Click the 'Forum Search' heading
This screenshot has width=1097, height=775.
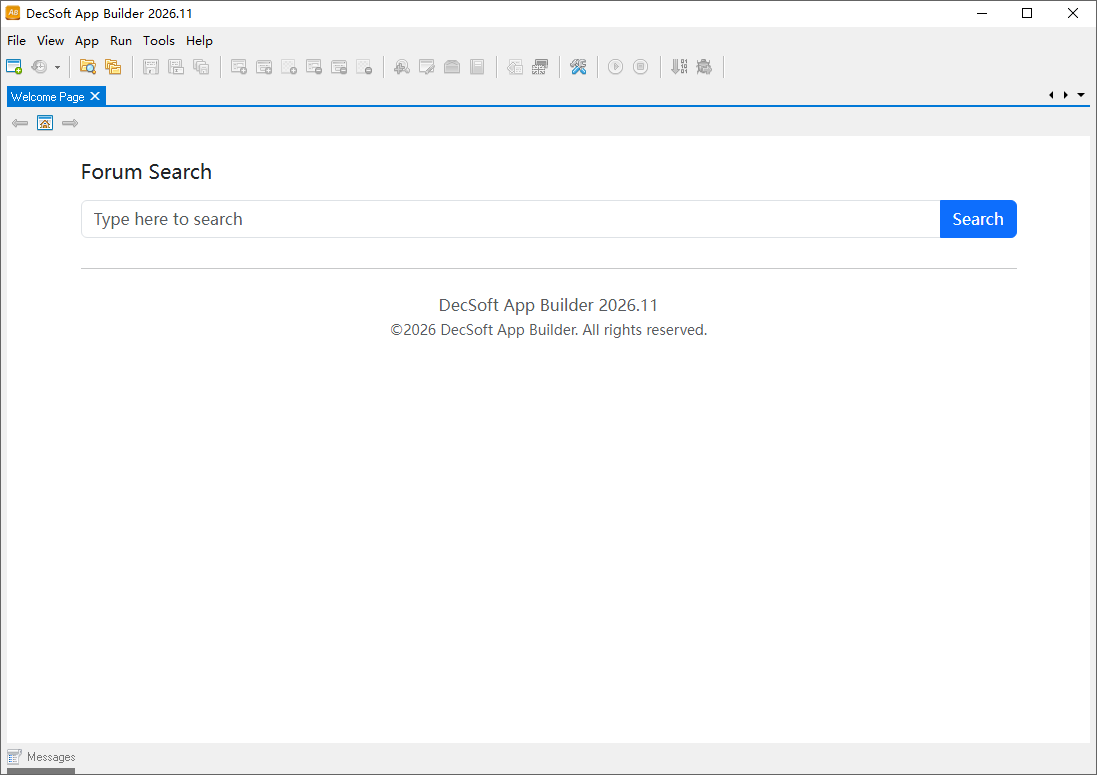[146, 171]
